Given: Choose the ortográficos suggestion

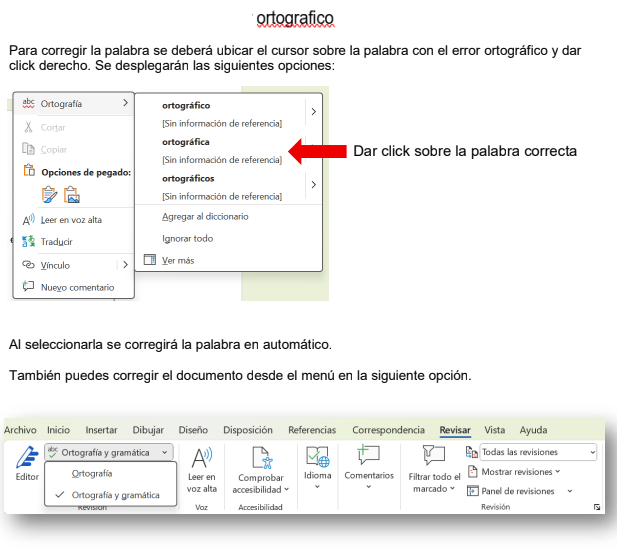Looking at the screenshot, I should (188, 179).
